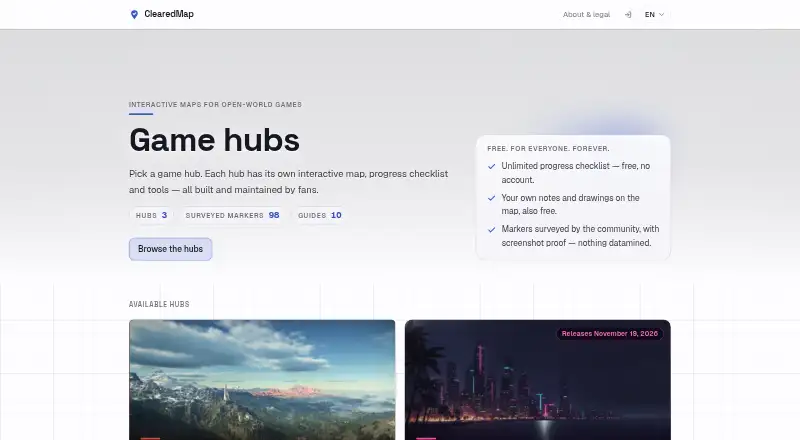Open the mountain landscape game hub card

(x=262, y=380)
